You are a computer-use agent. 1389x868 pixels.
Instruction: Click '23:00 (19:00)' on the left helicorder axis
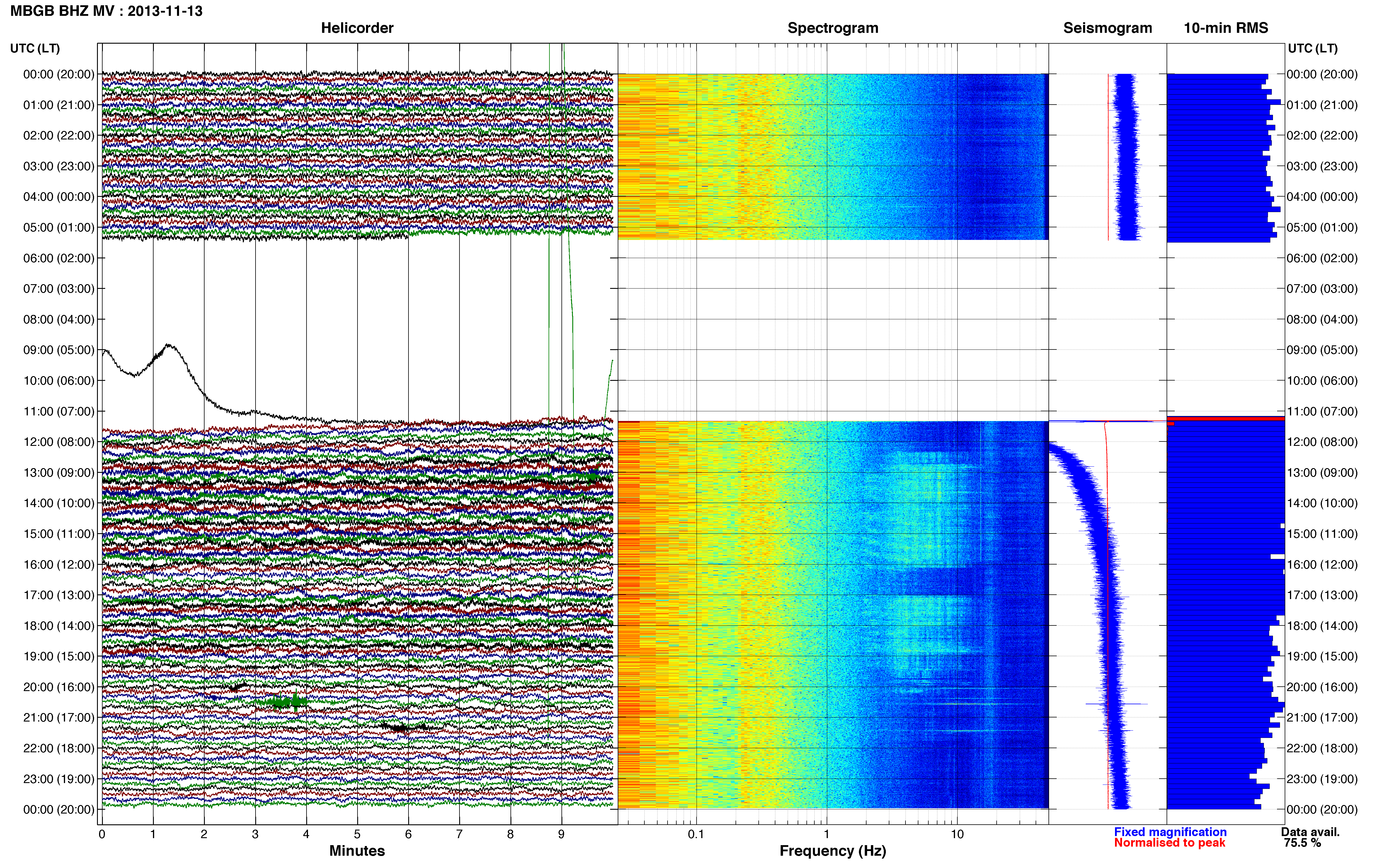click(59, 779)
